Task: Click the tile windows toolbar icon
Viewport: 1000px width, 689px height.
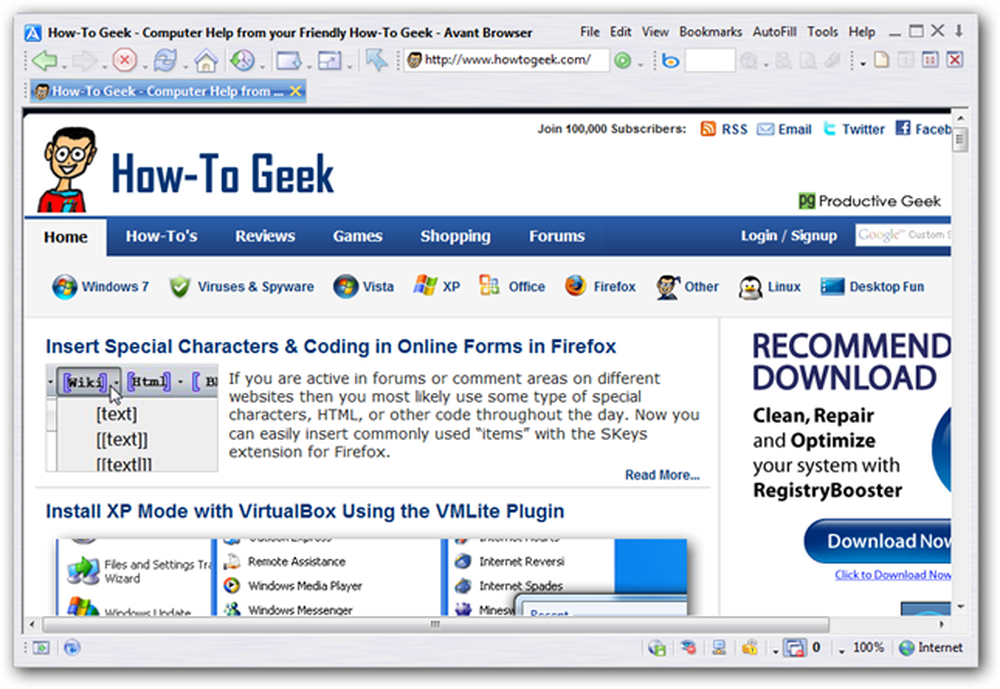Action: pos(930,61)
